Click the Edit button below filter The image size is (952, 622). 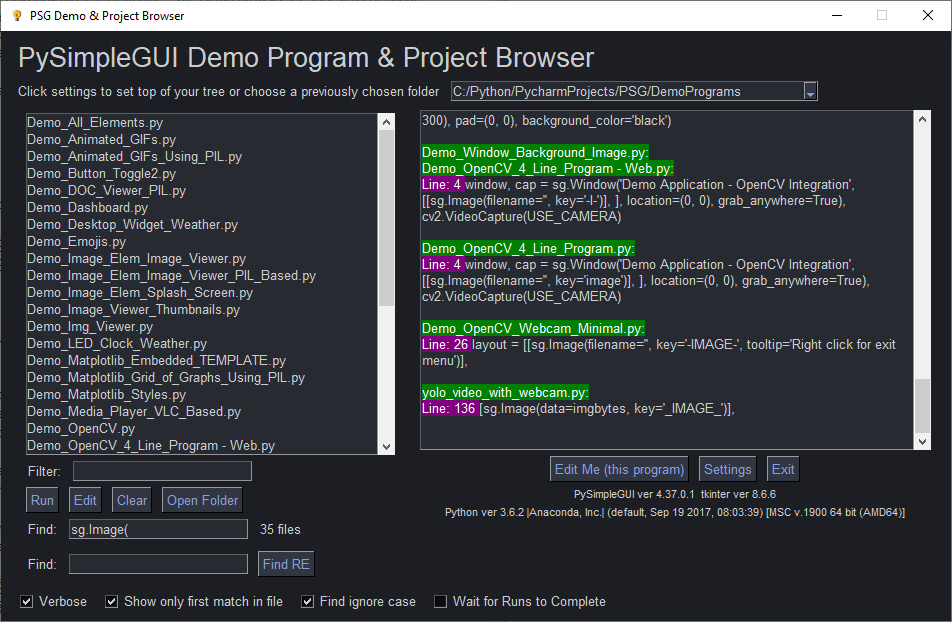click(x=85, y=500)
